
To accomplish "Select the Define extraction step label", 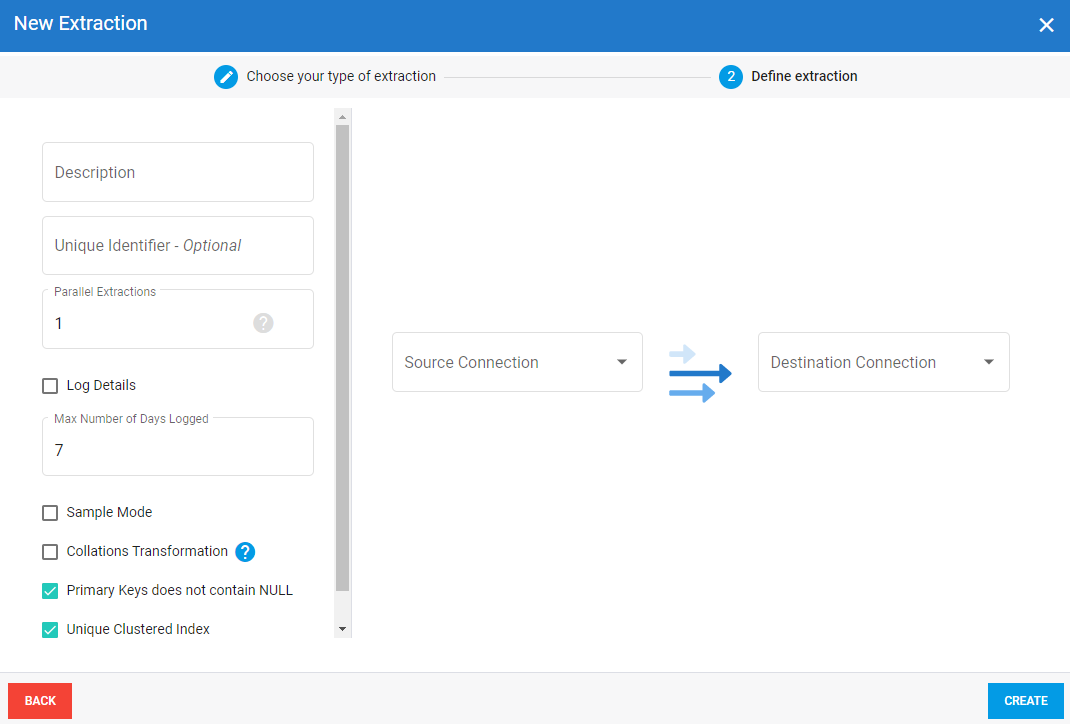I will (804, 76).
